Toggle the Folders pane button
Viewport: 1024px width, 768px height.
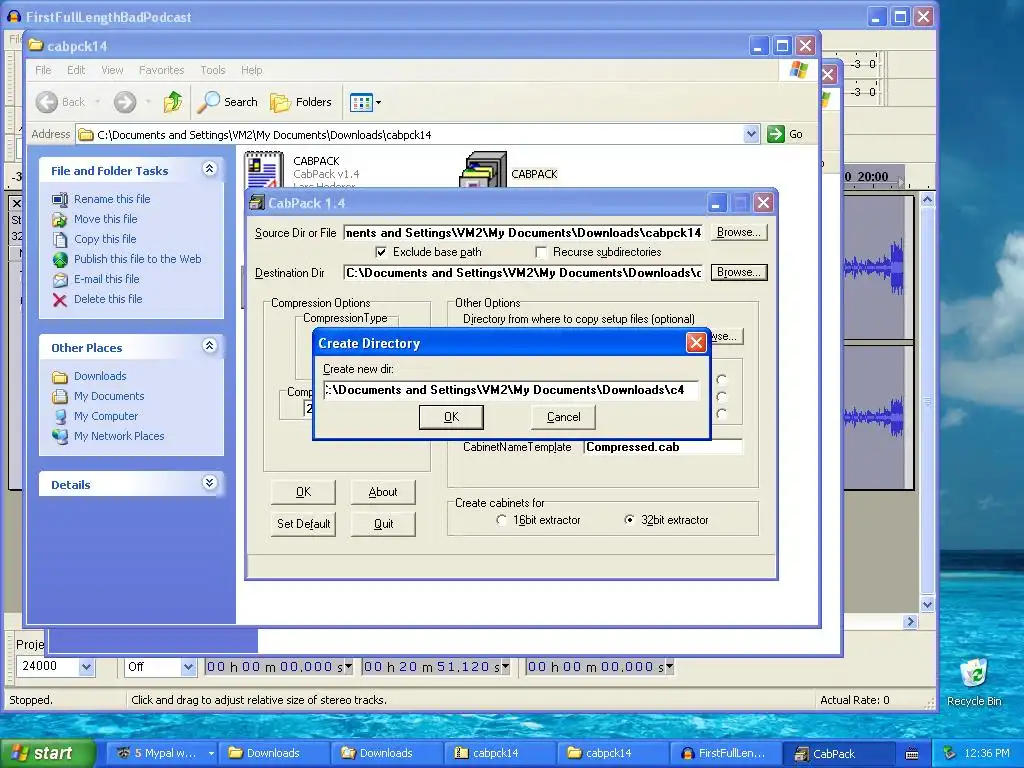coord(301,102)
